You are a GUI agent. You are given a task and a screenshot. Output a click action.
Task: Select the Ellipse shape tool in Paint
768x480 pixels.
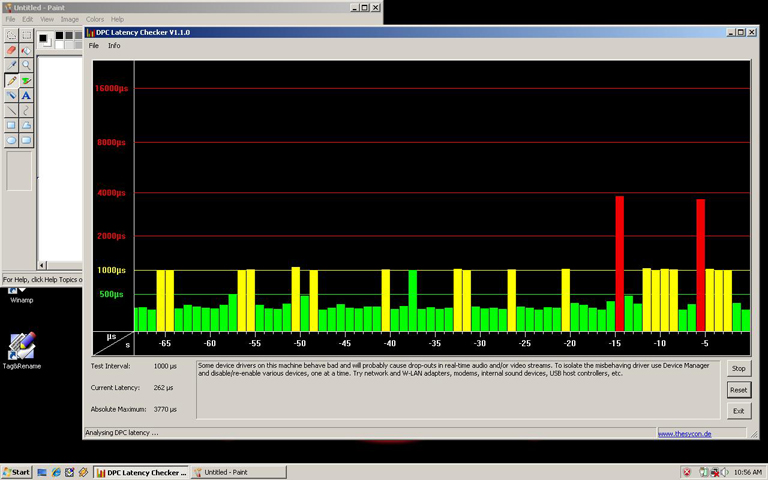point(11,141)
